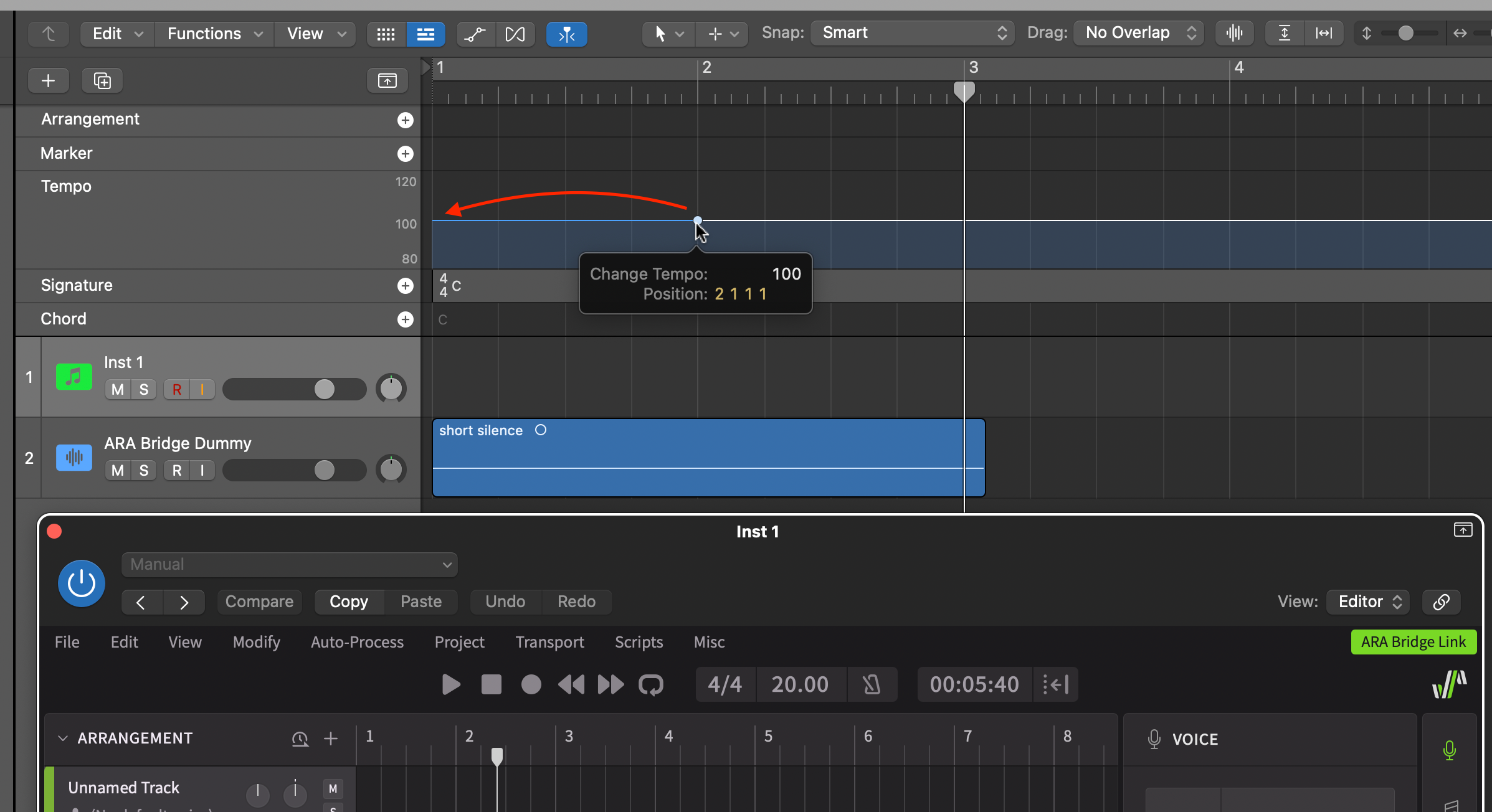Click the green instrument icon on Inst 1
The image size is (1492, 812).
pos(74,377)
